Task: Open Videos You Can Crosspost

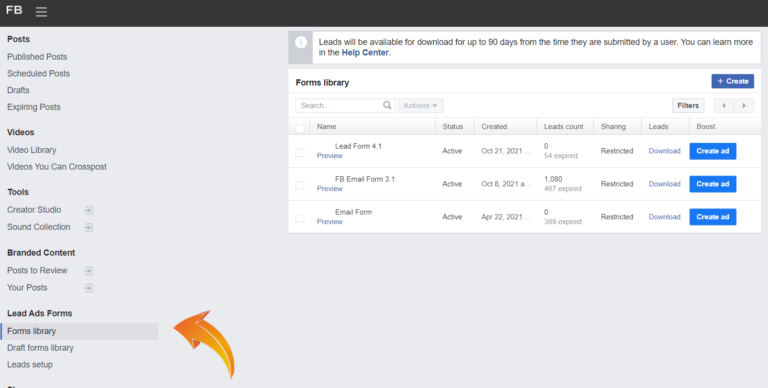Action: (x=56, y=167)
